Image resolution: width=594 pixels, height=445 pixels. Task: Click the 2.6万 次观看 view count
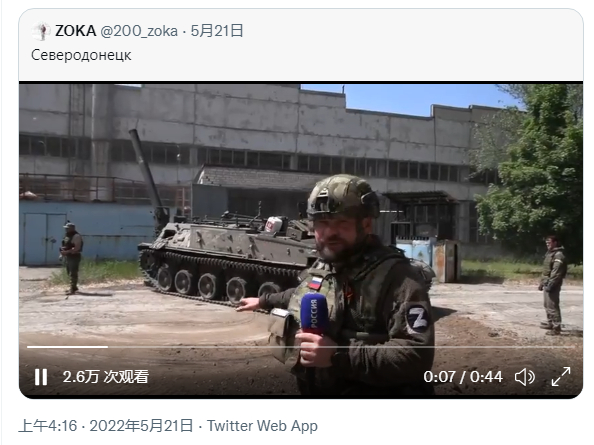point(106,377)
